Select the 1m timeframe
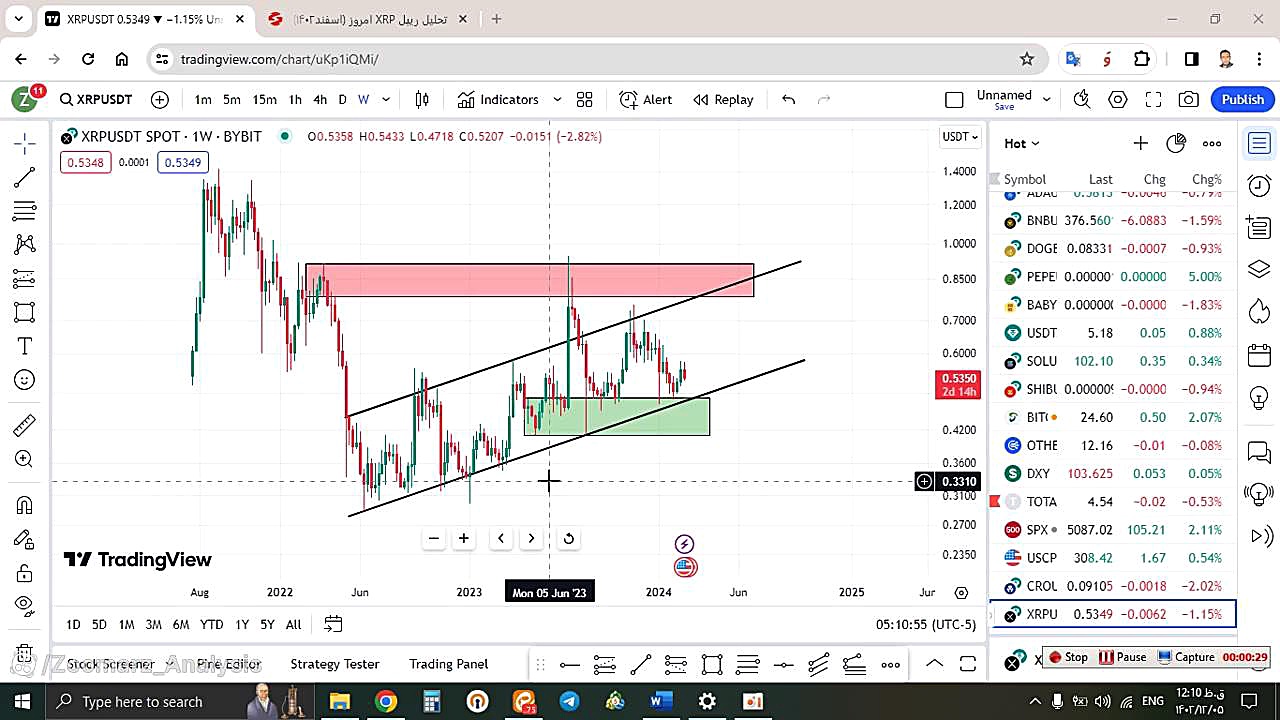The width and height of the screenshot is (1280, 720). (203, 99)
